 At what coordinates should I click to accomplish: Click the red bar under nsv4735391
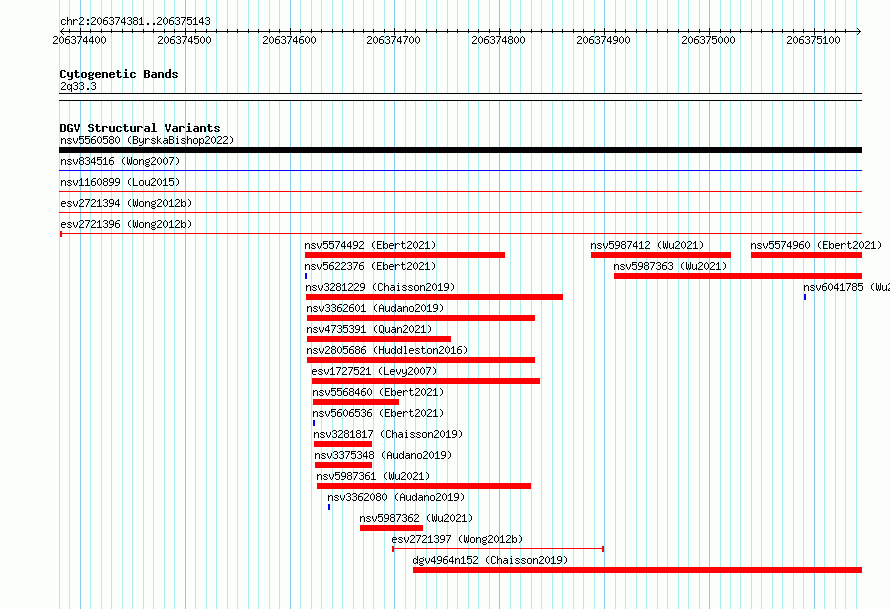tap(379, 339)
